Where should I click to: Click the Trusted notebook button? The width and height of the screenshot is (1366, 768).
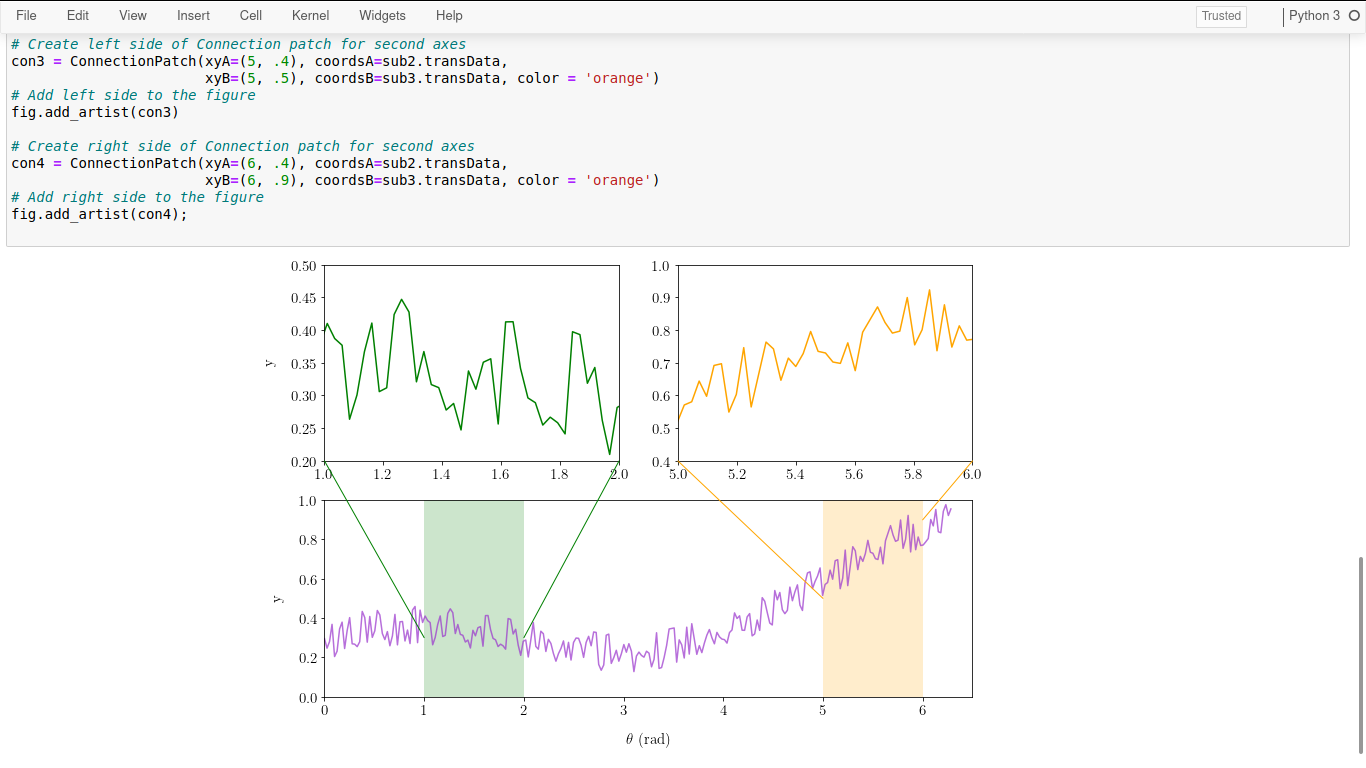(x=1221, y=16)
